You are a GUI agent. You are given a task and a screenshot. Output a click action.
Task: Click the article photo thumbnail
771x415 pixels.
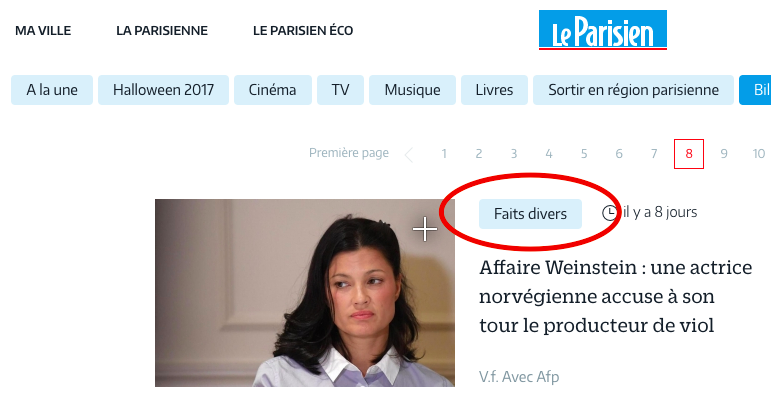[304, 293]
